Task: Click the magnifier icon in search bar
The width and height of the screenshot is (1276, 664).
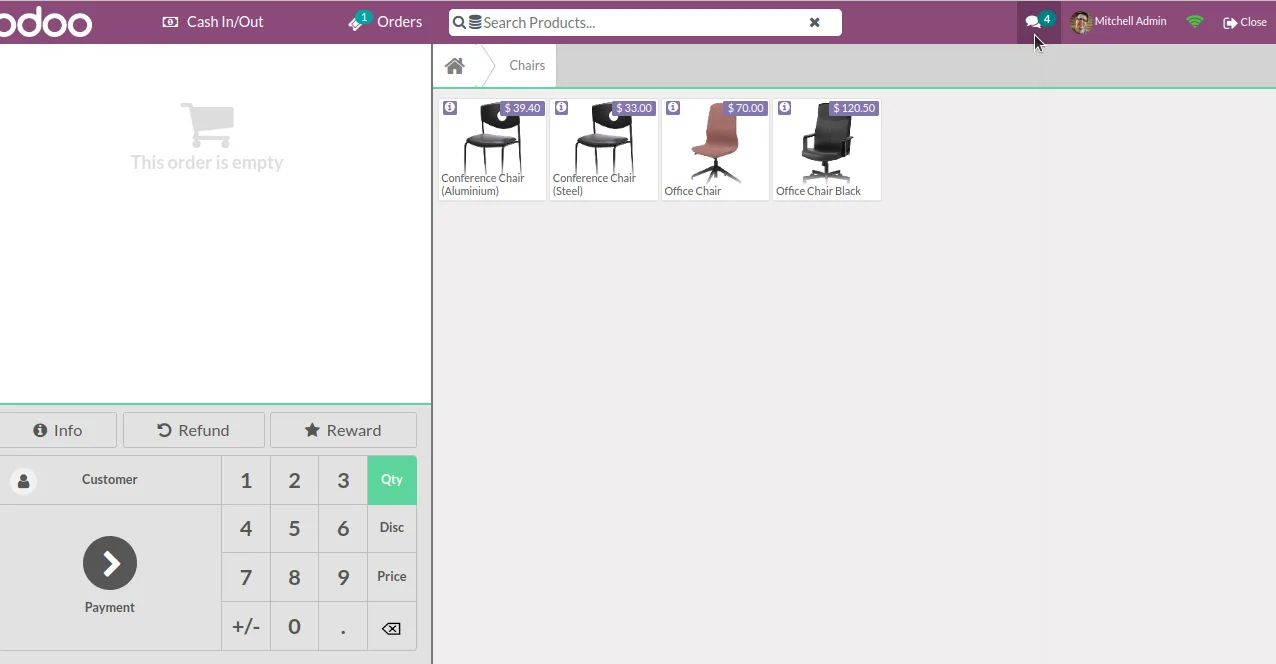Action: point(460,22)
